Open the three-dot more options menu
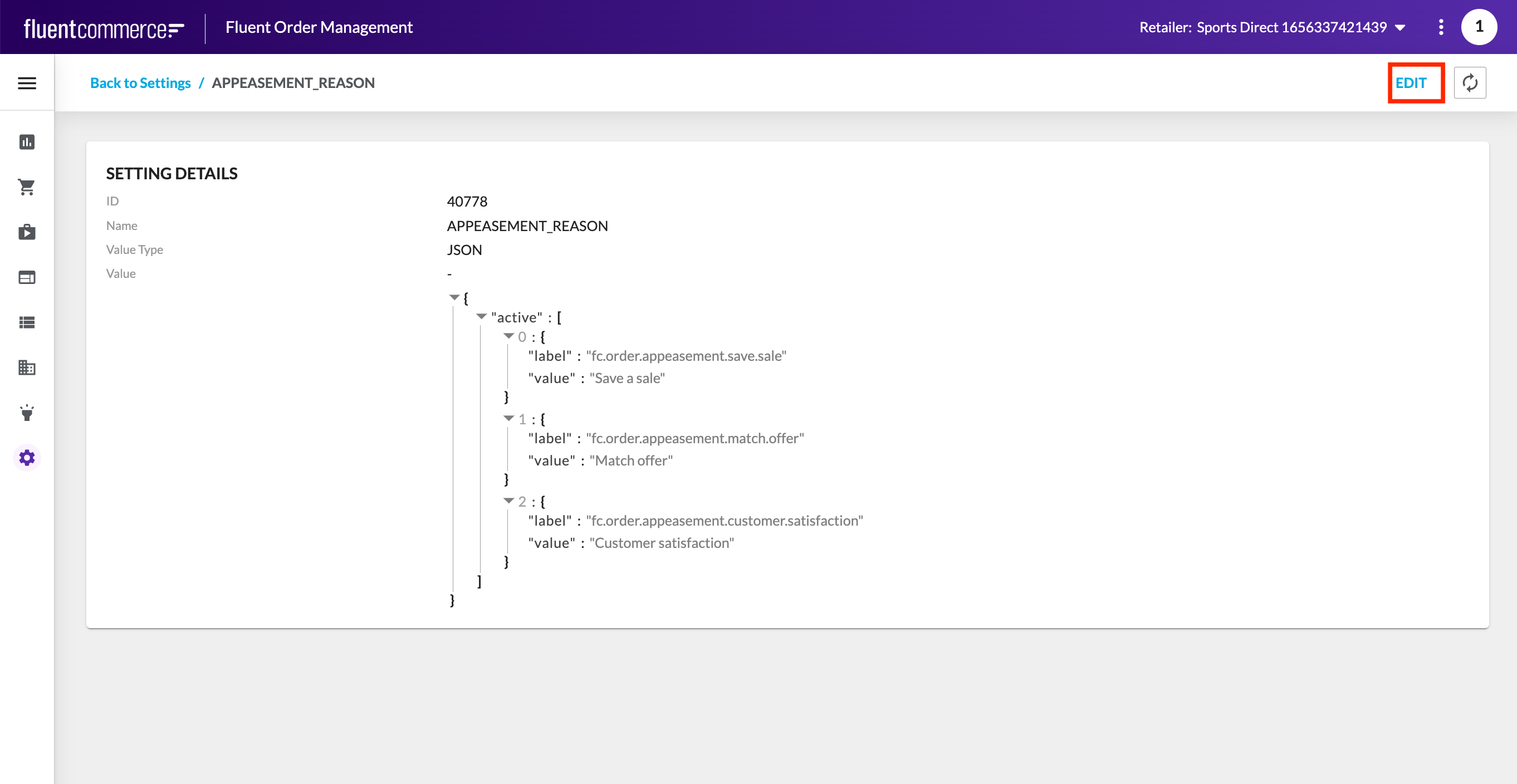This screenshot has width=1517, height=784. [x=1441, y=27]
